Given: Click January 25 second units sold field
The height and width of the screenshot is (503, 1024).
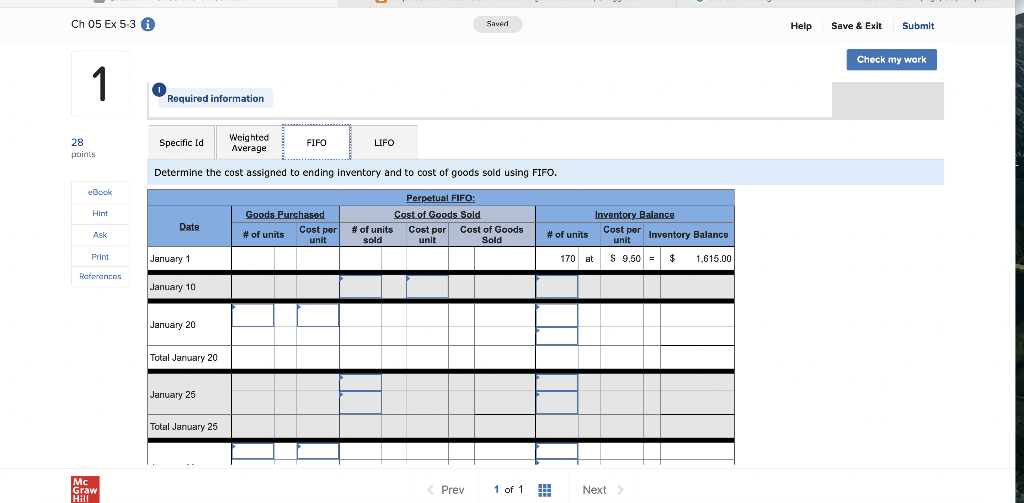Looking at the screenshot, I should pos(360,402).
